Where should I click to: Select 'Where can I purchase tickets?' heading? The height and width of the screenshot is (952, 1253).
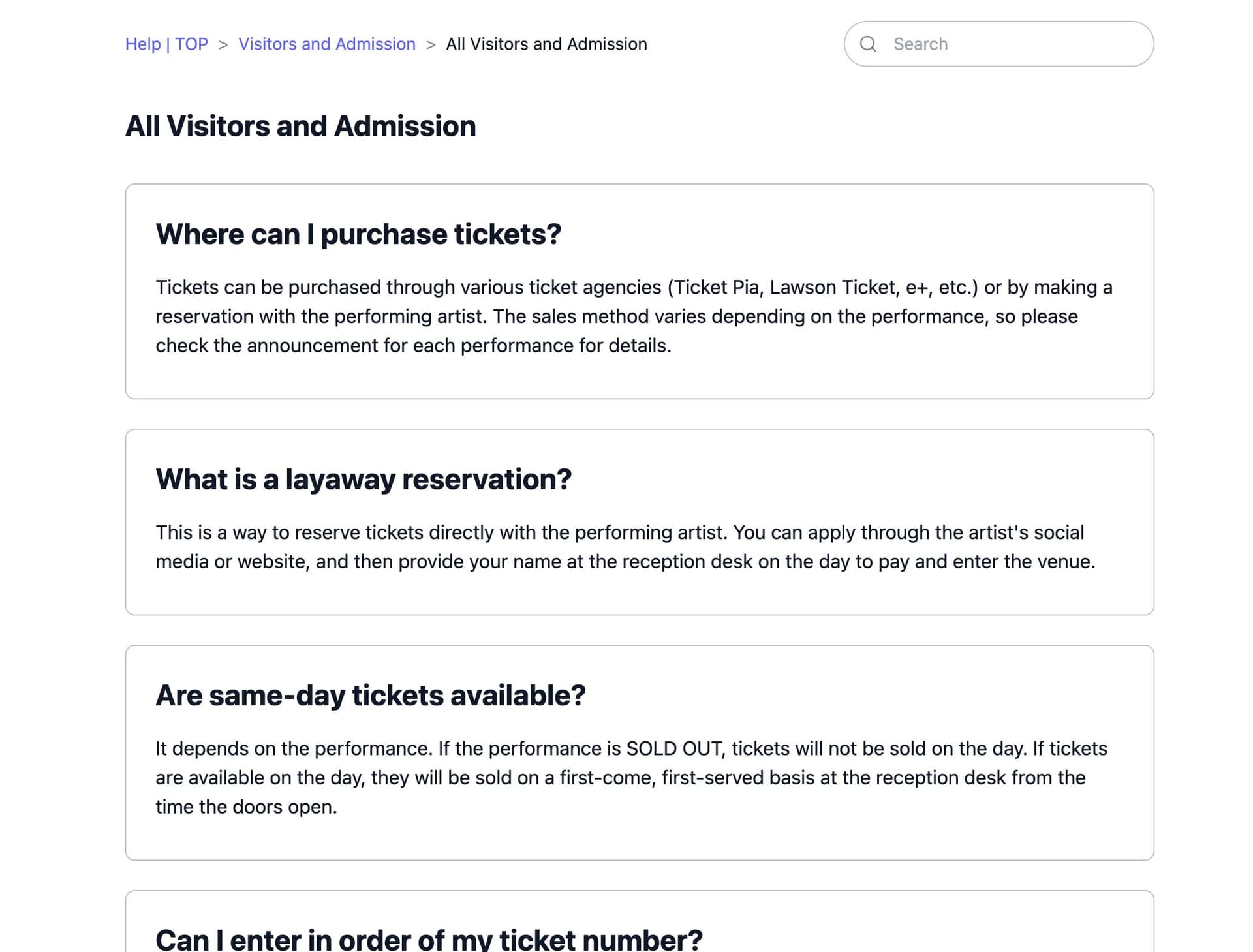click(x=358, y=234)
